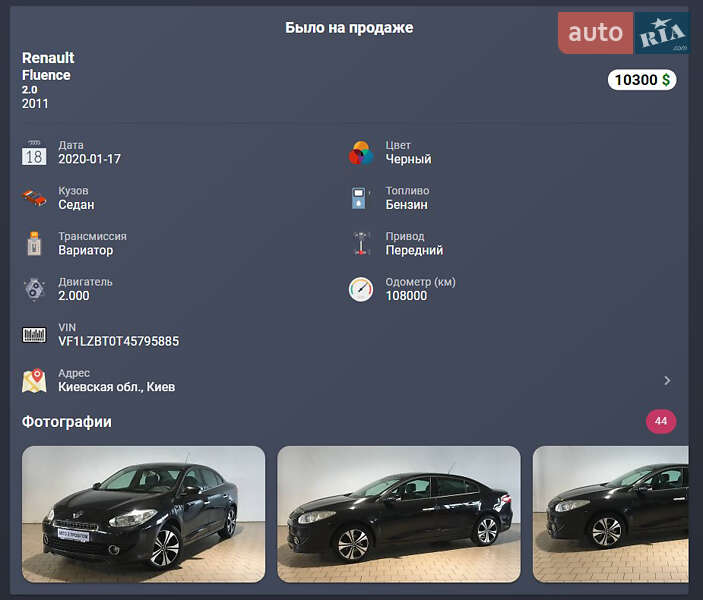Click the address Киевская обл., Киев
This screenshot has width=703, height=600.
pos(117,387)
